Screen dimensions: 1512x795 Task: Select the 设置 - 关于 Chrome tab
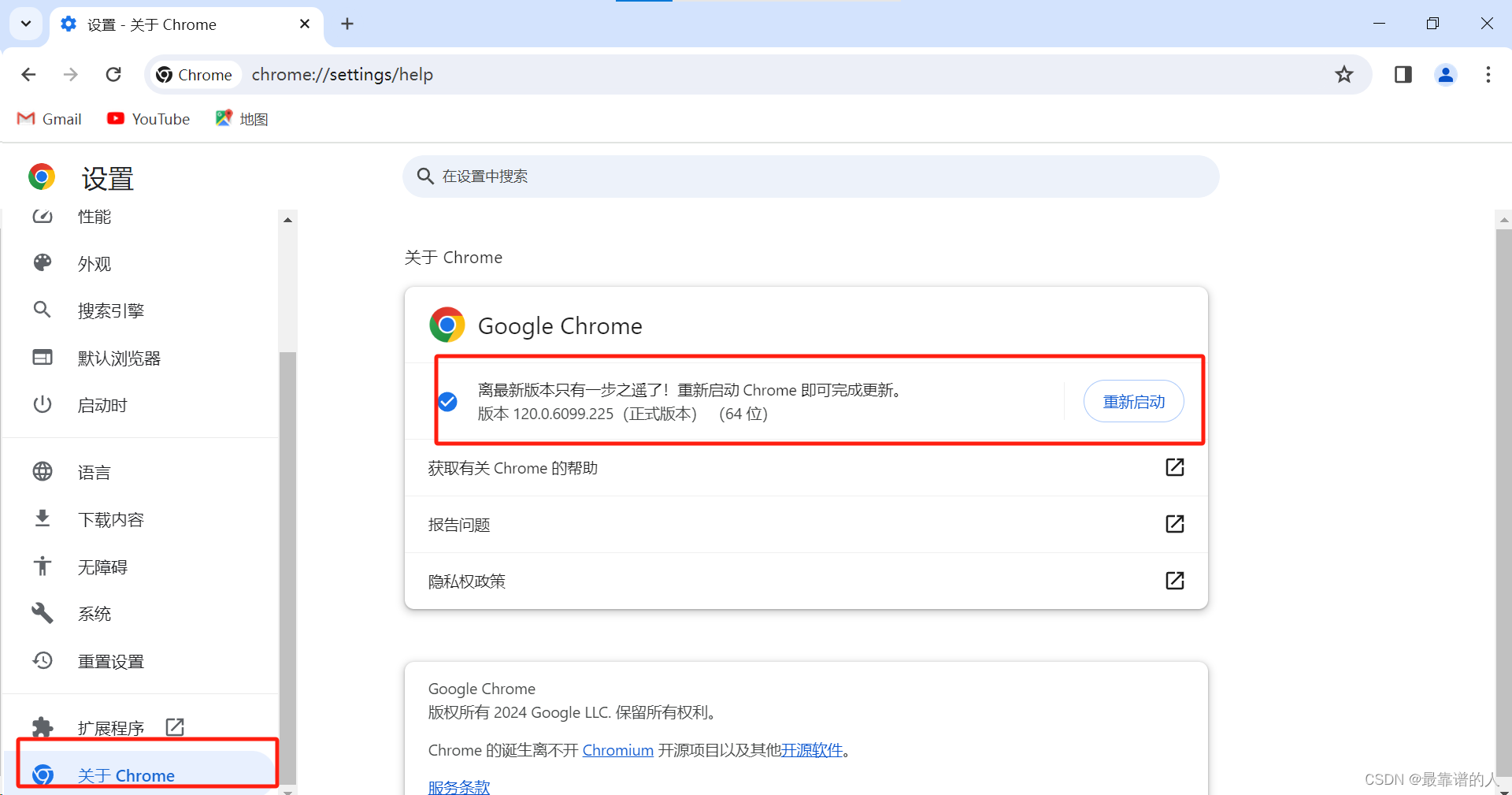[186, 24]
